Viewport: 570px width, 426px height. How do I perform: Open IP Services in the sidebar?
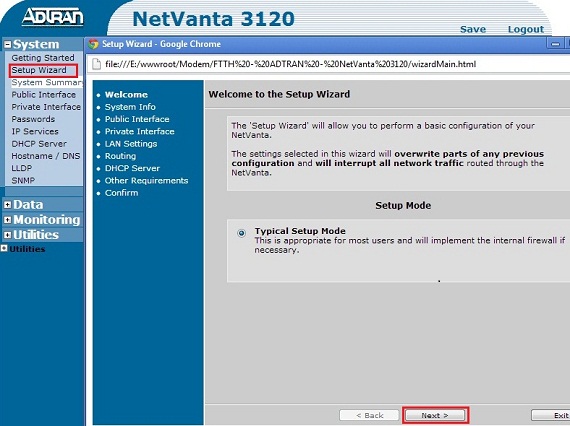(x=35, y=132)
